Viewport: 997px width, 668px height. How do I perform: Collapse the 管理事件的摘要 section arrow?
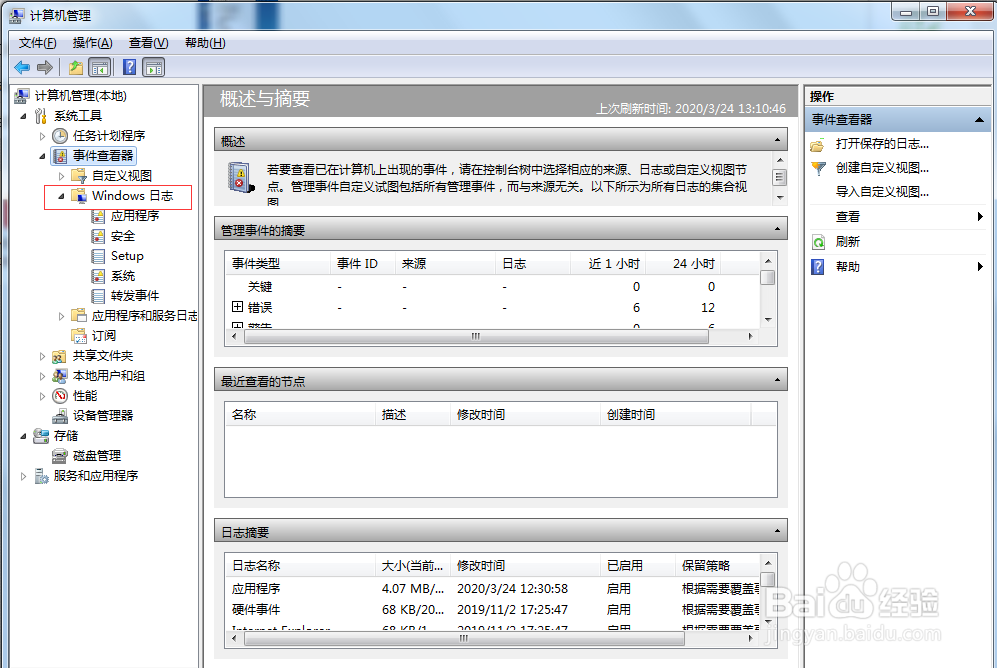click(777, 229)
